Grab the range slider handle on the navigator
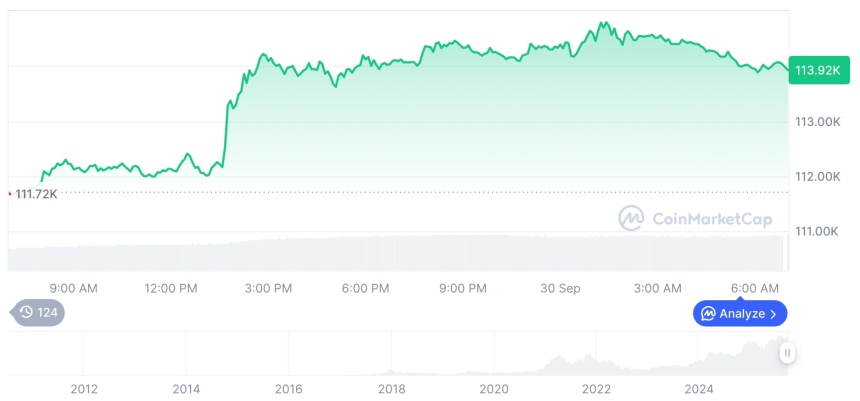Image resolution: width=860 pixels, height=401 pixels. [788, 353]
